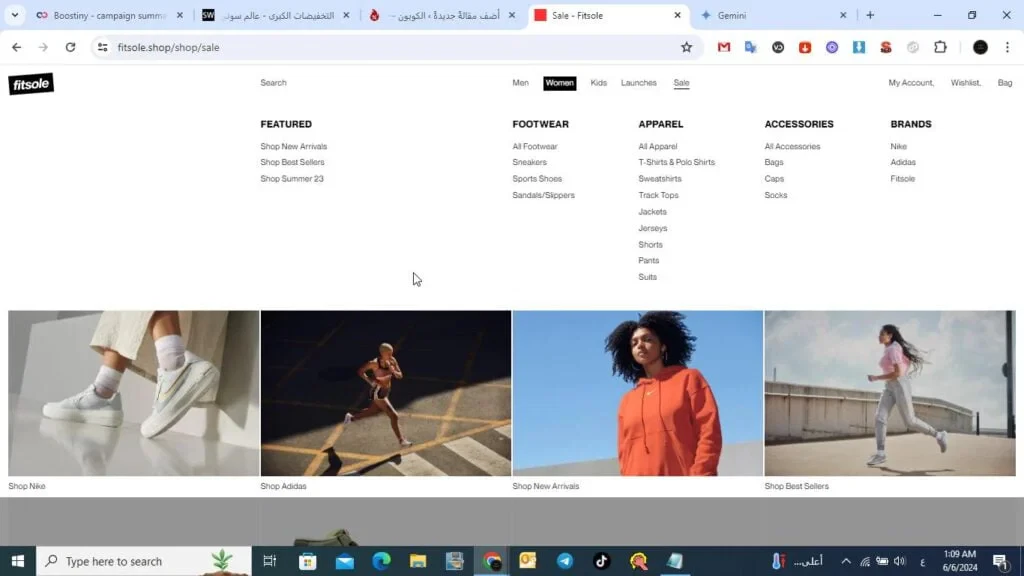The image size is (1024, 576).
Task: Open My Account page
Action: click(x=910, y=83)
